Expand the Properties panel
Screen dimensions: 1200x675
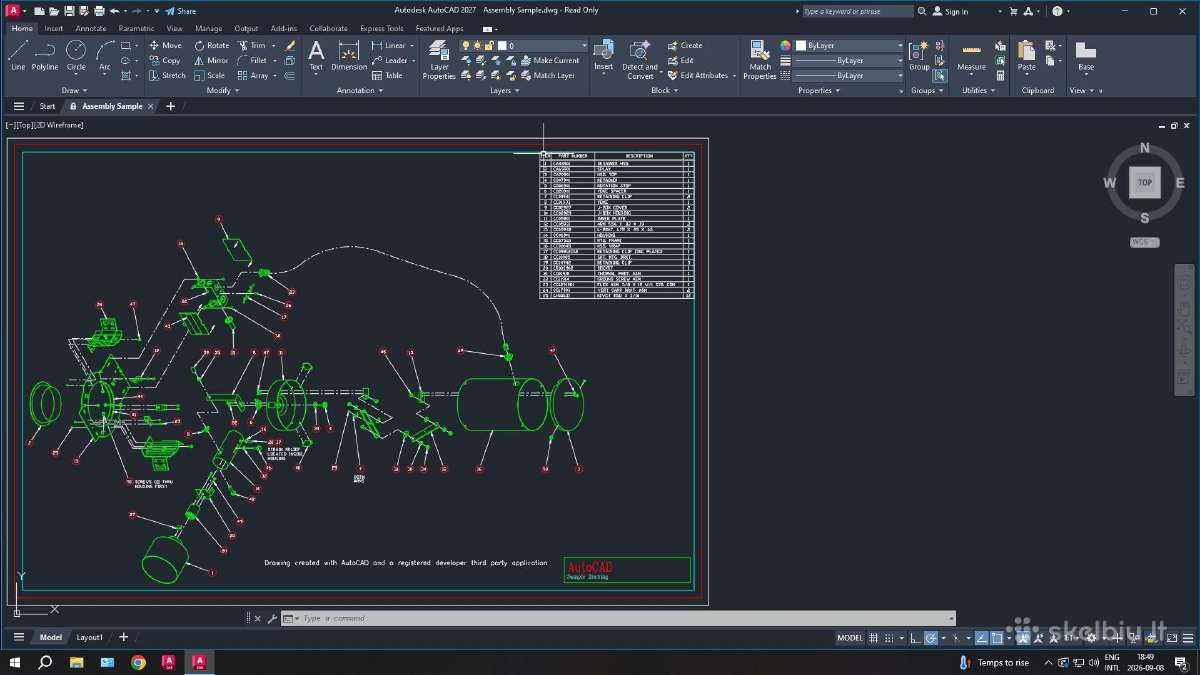click(x=819, y=90)
